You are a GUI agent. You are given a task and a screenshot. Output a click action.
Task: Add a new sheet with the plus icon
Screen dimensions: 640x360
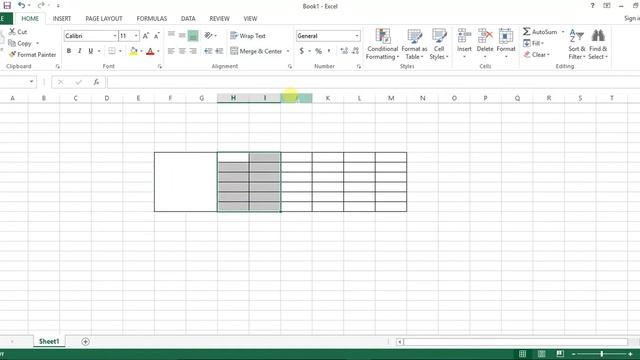85,342
